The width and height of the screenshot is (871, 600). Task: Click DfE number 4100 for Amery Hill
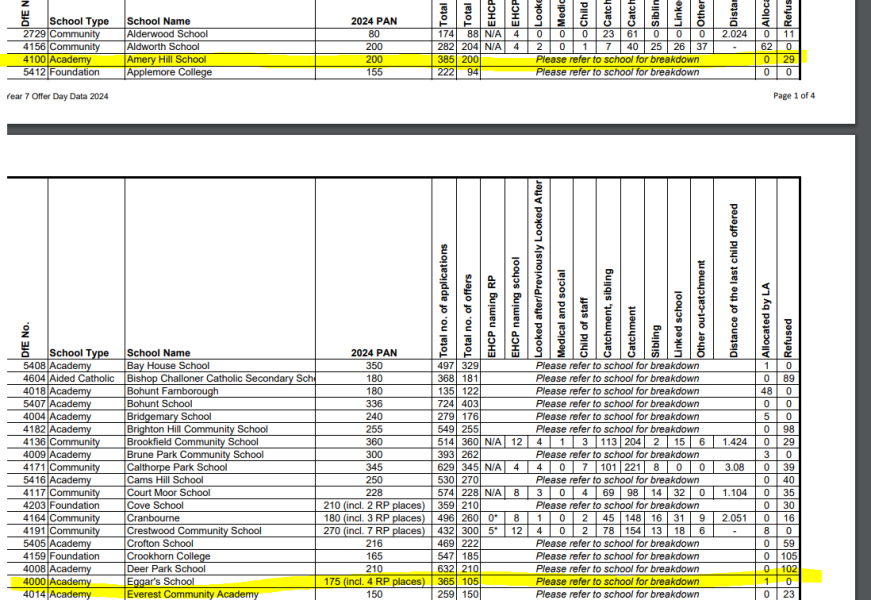coord(34,59)
